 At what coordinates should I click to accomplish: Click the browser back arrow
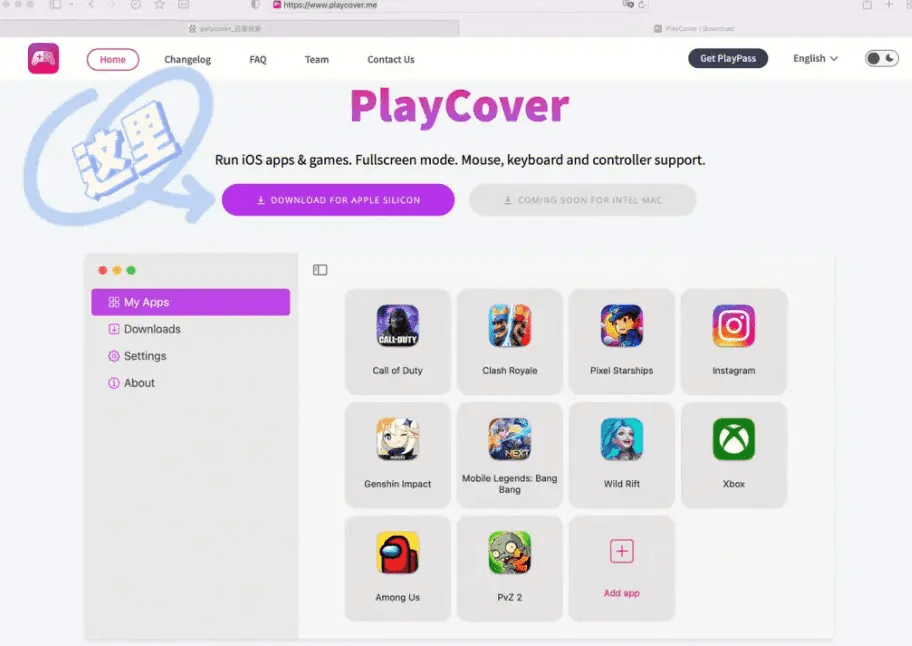point(91,5)
